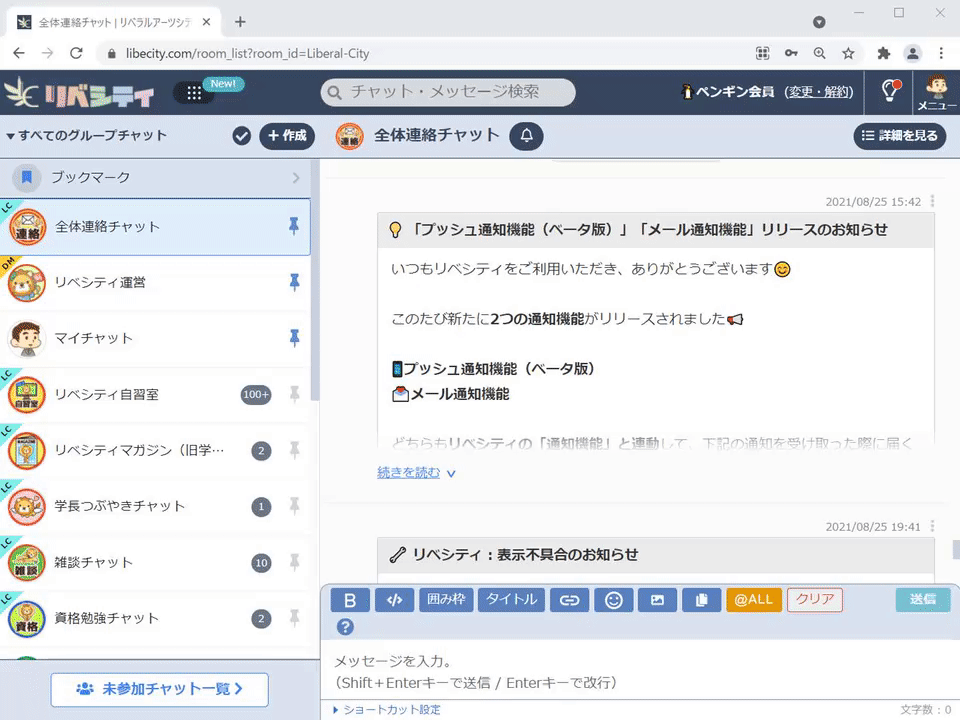Open the Chrome profile avatar icon
The height and width of the screenshot is (720, 960).
(x=912, y=53)
